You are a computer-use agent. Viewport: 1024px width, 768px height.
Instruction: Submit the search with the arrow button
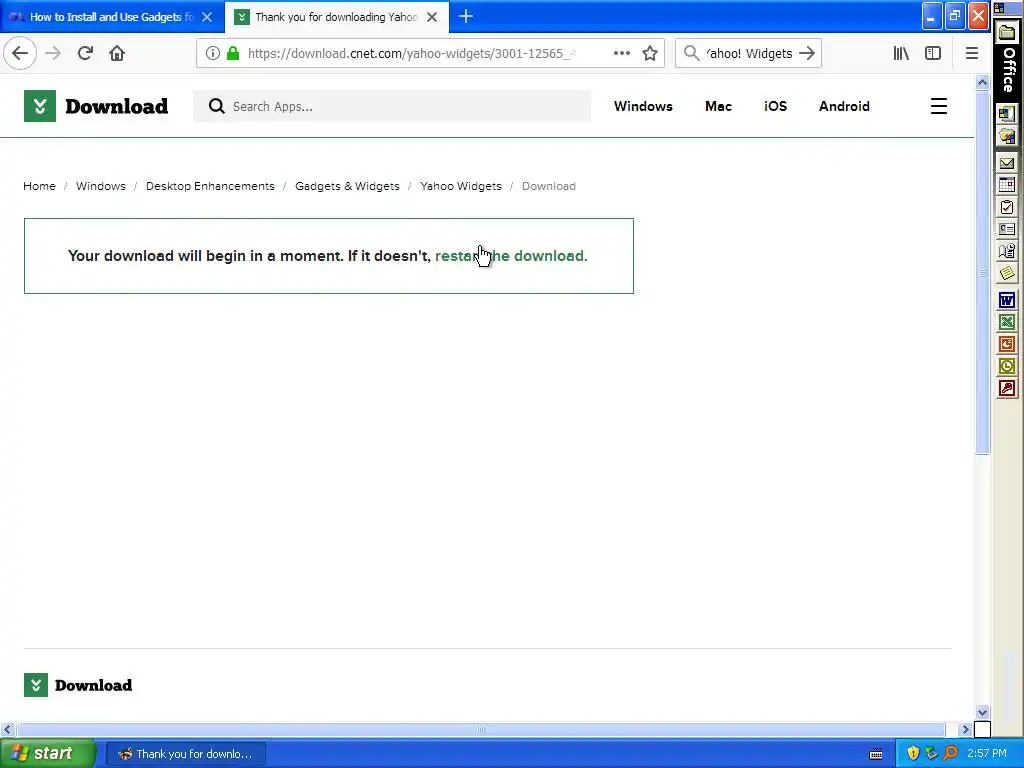(x=807, y=53)
